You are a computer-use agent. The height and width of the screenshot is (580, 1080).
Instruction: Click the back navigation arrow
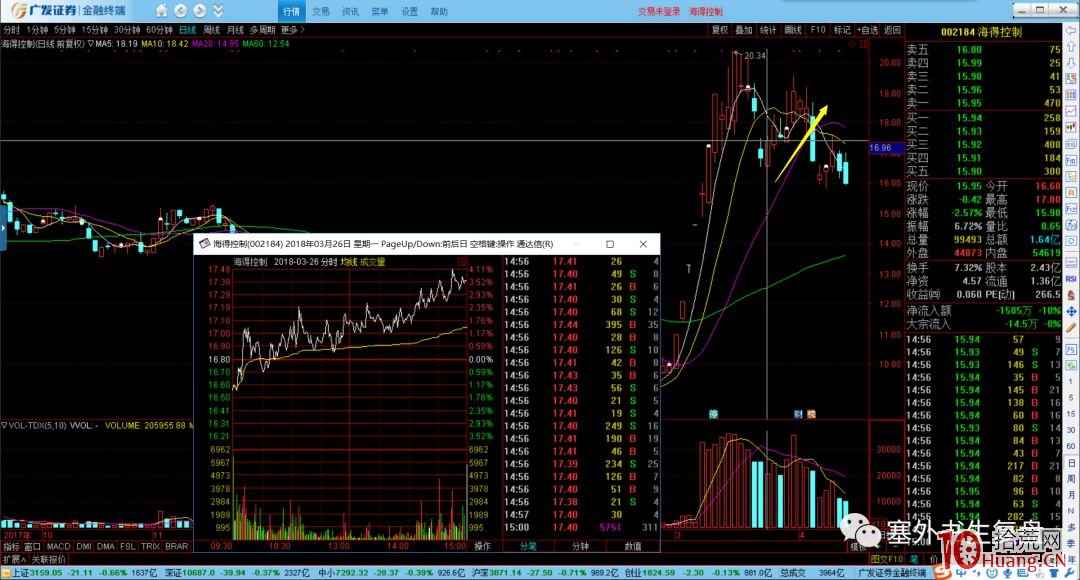coord(180,11)
